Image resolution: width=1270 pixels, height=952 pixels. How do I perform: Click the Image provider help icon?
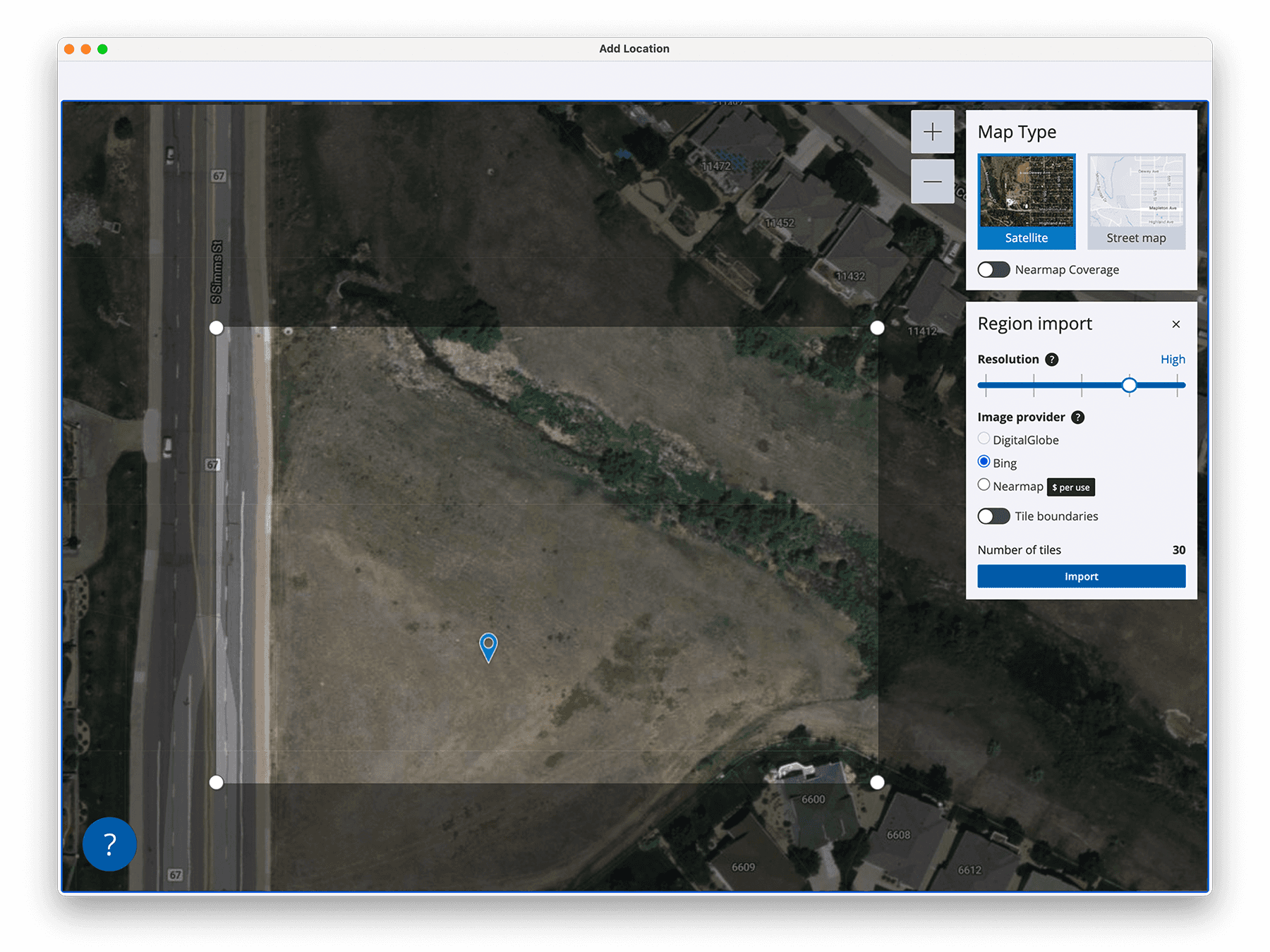(1077, 417)
